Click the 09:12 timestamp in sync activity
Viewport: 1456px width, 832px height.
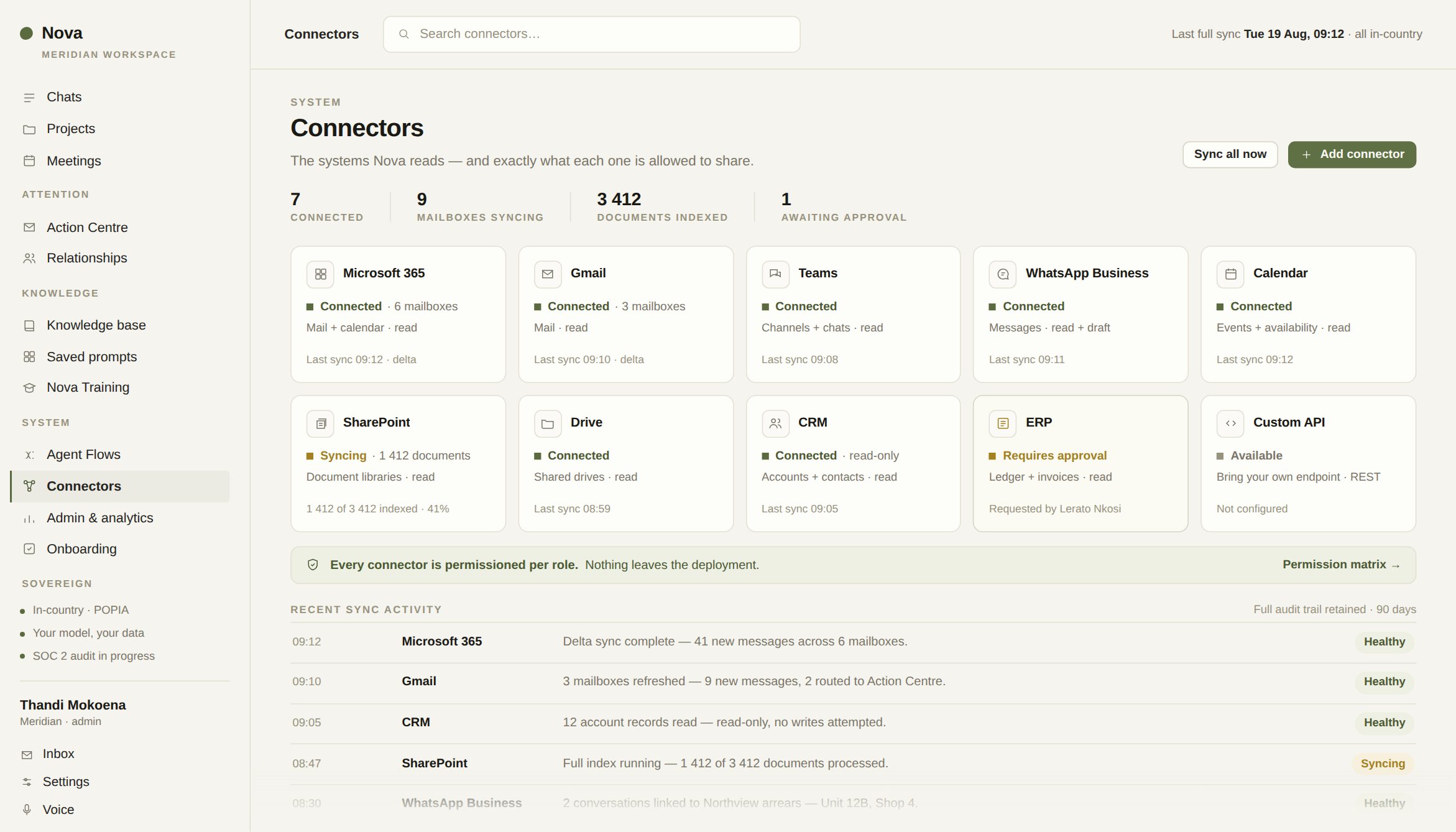(x=306, y=642)
